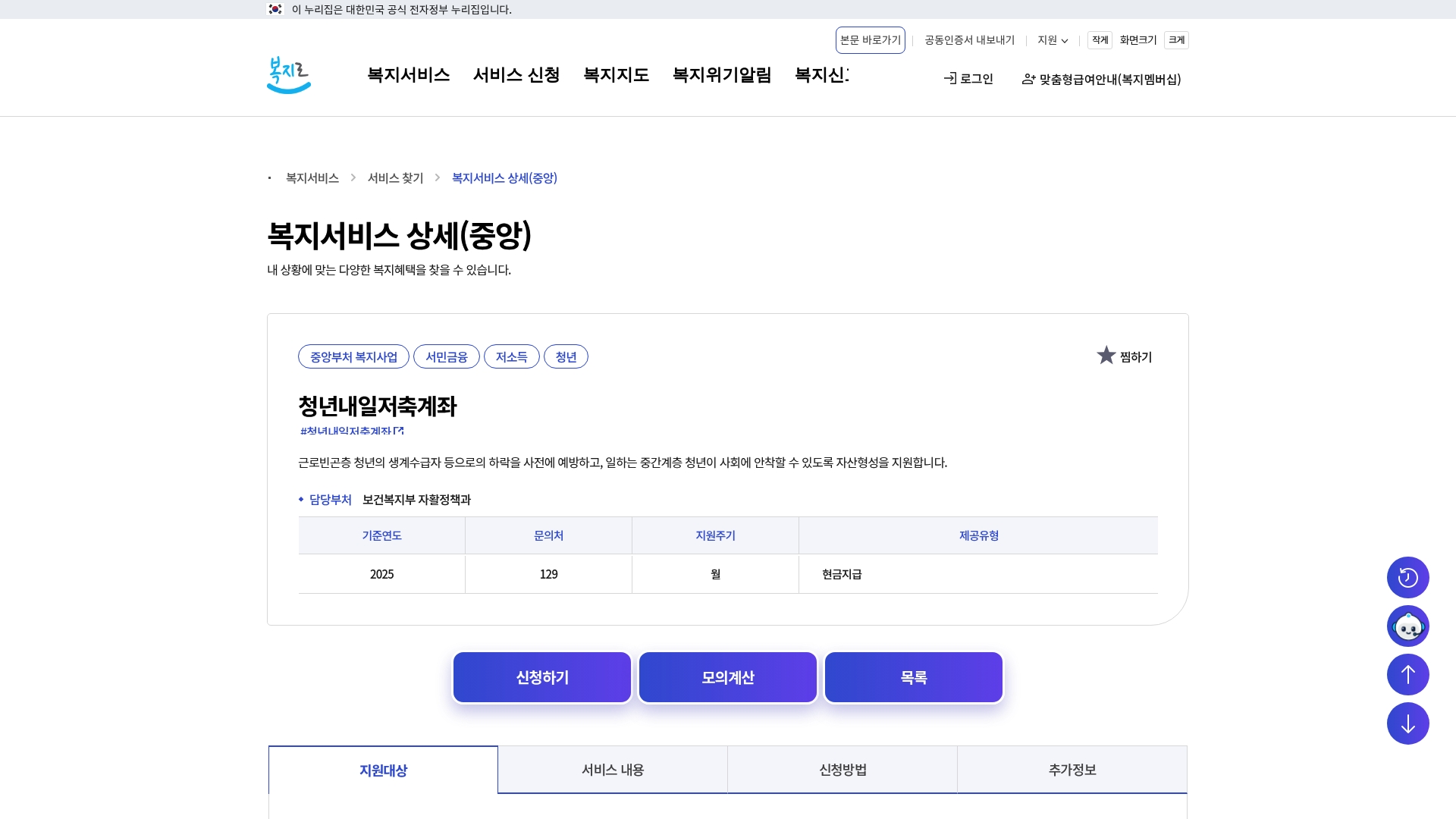The width and height of the screenshot is (1456, 819).
Task: Click the 모의계산 button
Action: pyautogui.click(x=727, y=677)
